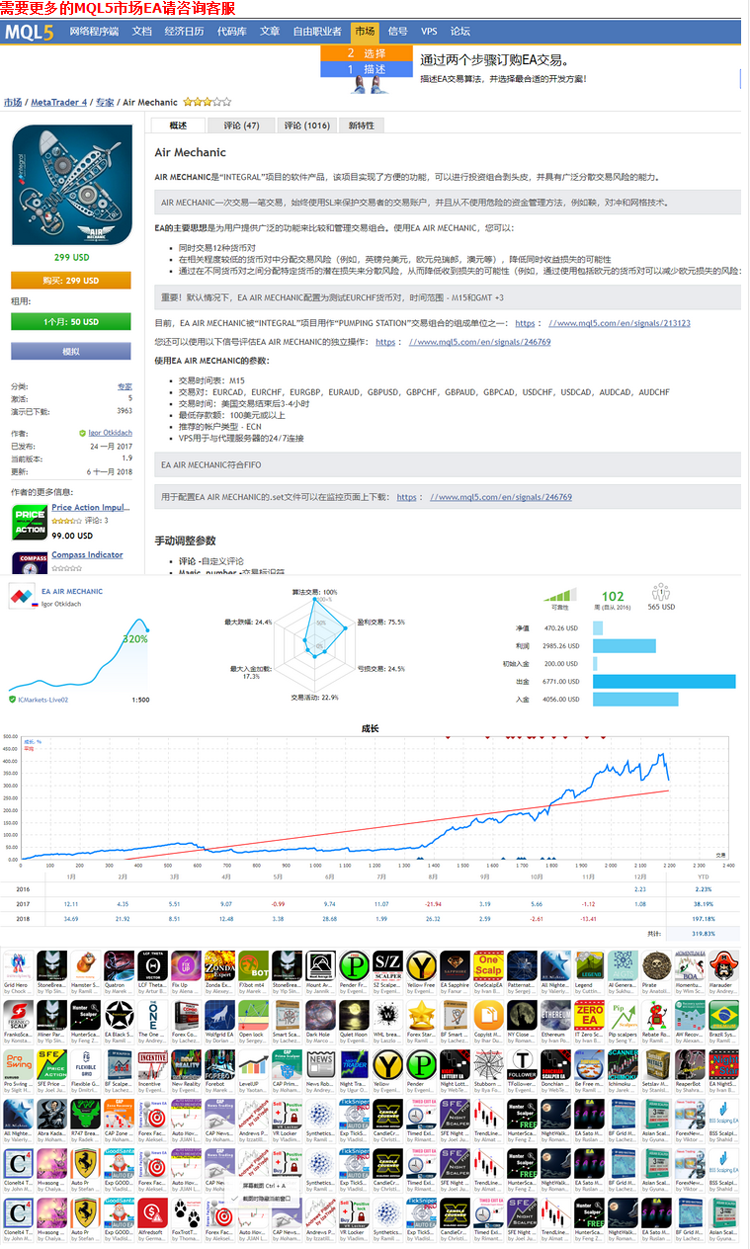
Task: Open the Brazil System product icon
Action: [x=725, y=1014]
